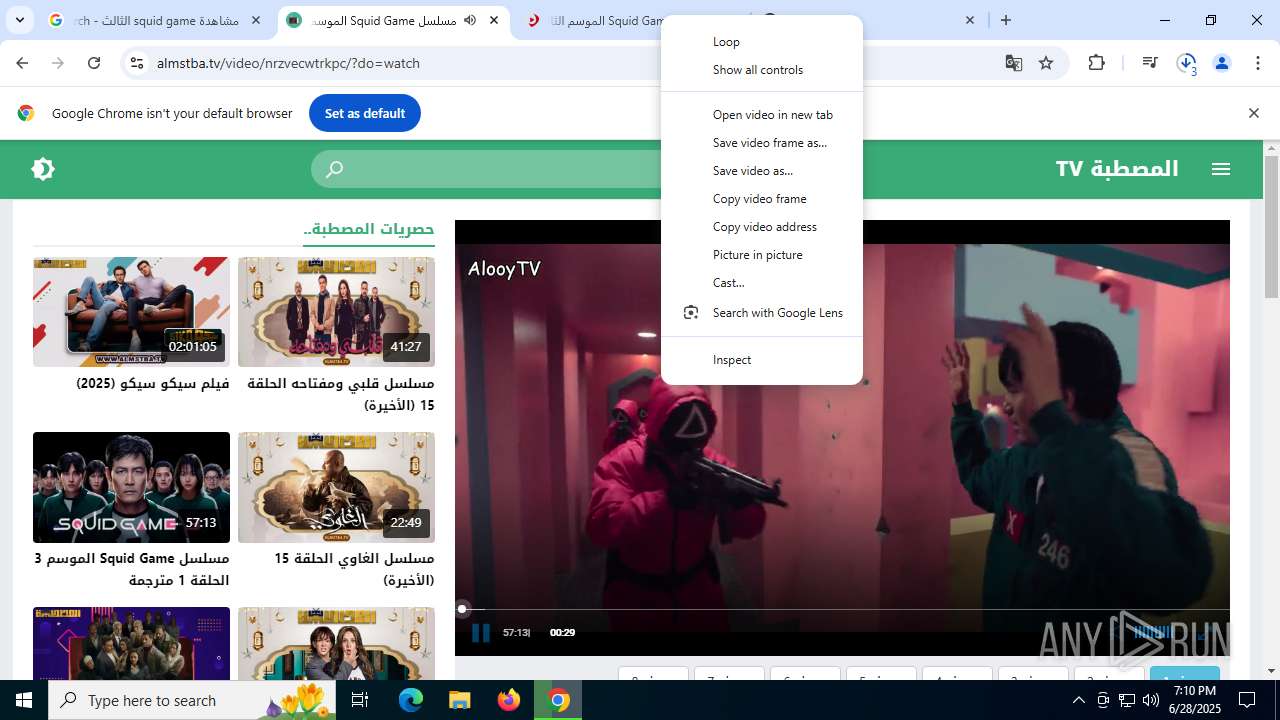1280x720 pixels.
Task: Choose Show all controls
Action: pyautogui.click(x=762, y=70)
